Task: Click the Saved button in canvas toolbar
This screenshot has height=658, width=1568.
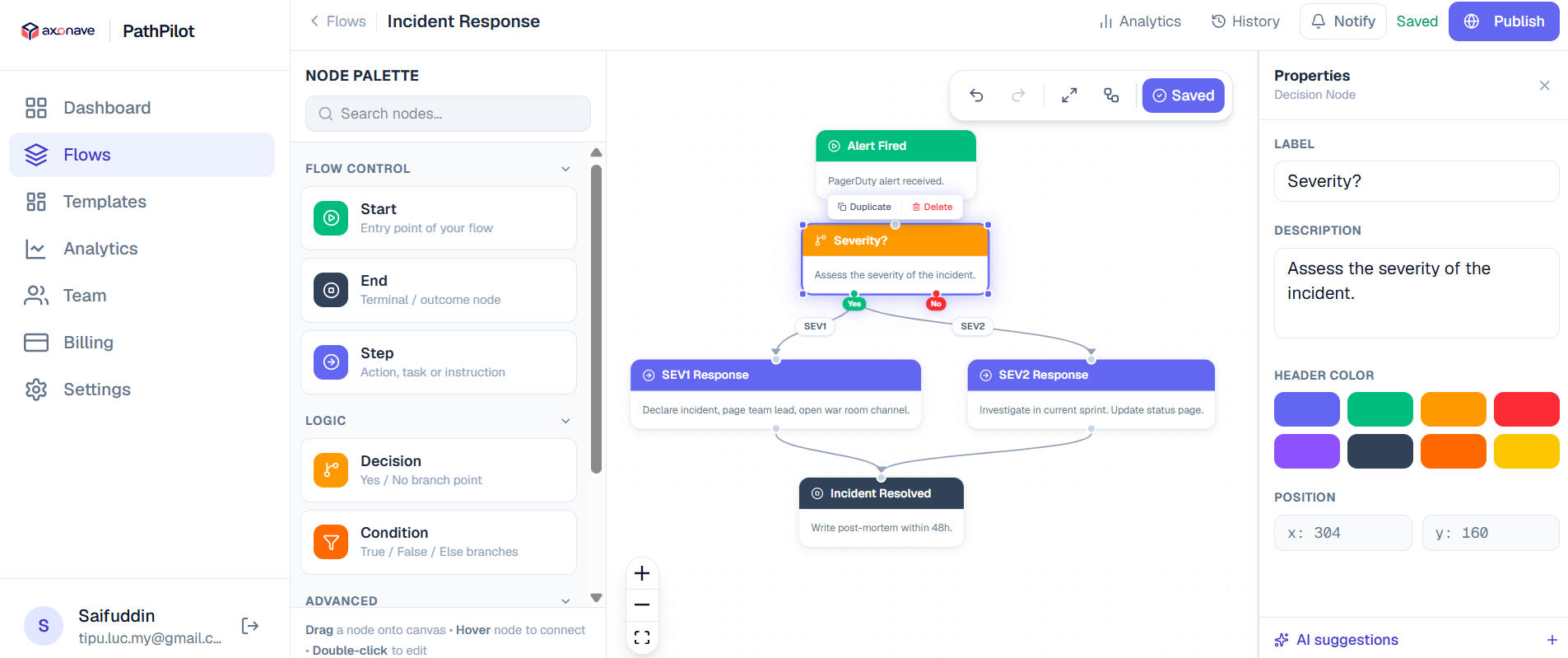Action: tap(1184, 96)
